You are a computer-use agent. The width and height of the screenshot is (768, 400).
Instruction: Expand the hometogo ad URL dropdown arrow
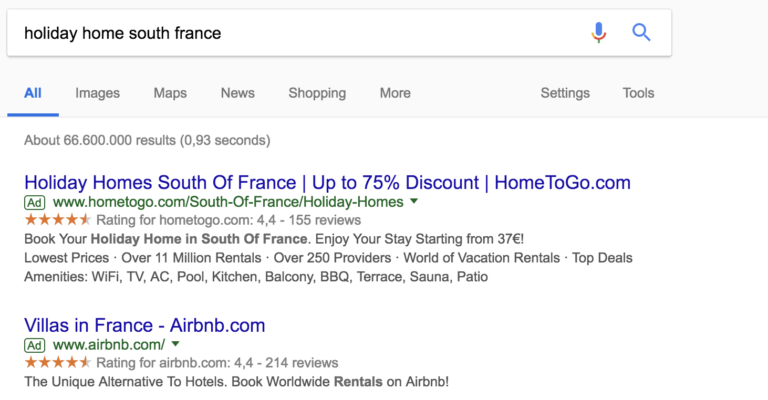pyautogui.click(x=414, y=202)
